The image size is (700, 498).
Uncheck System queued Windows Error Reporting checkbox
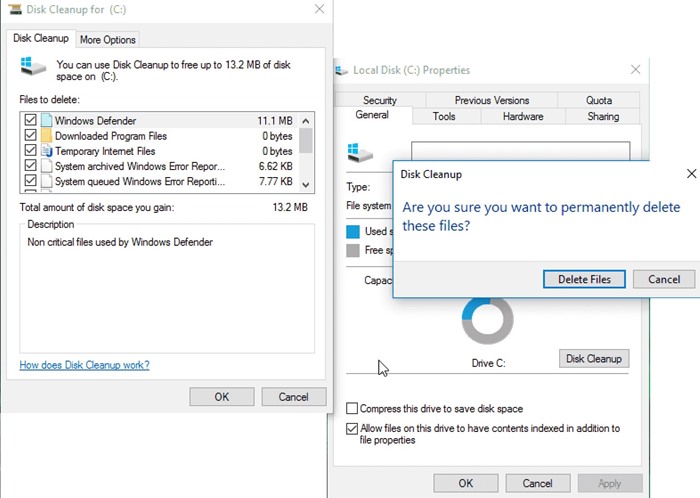click(30, 181)
